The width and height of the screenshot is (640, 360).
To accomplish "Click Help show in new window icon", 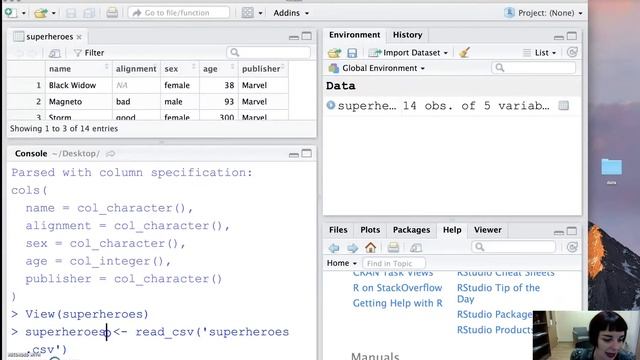I will [416, 248].
